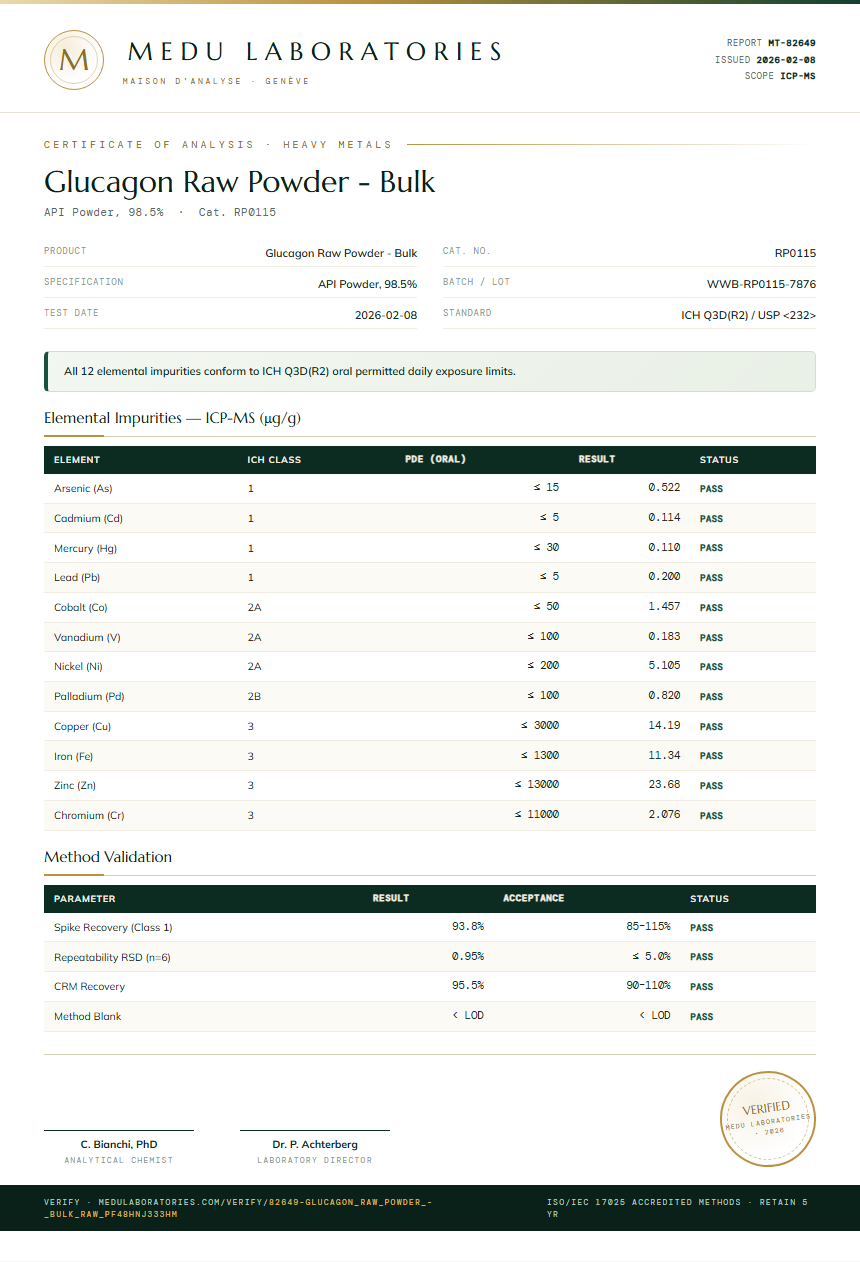The width and height of the screenshot is (860, 1262).
Task: Select the Mercury (Hg) row label
Action: coord(85,548)
